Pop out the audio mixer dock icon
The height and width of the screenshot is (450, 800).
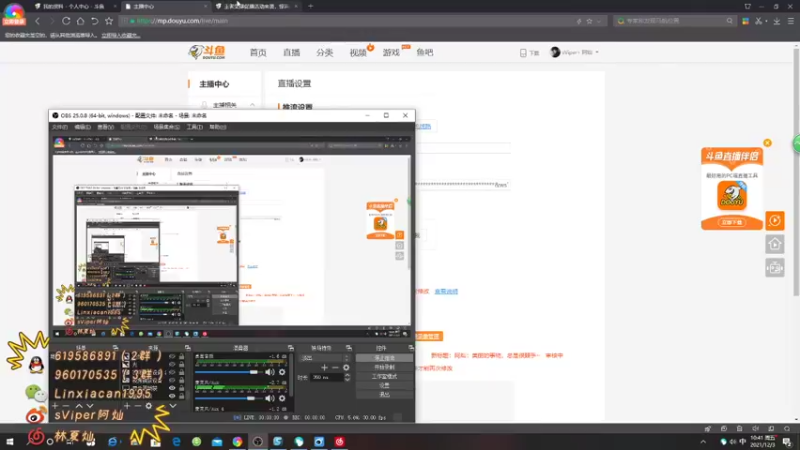click(x=290, y=348)
